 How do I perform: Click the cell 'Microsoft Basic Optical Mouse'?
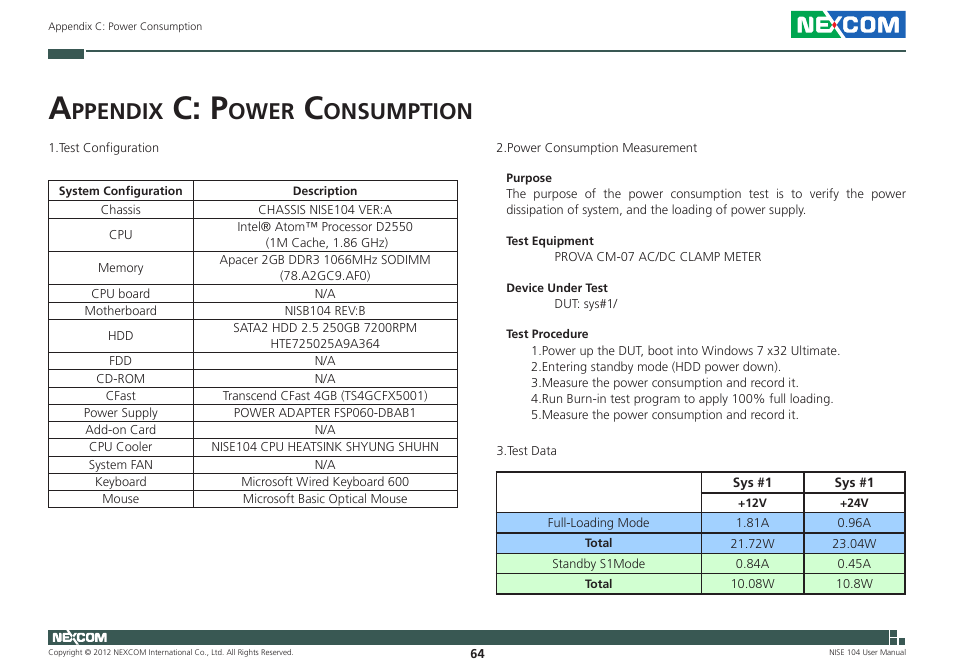point(325,499)
